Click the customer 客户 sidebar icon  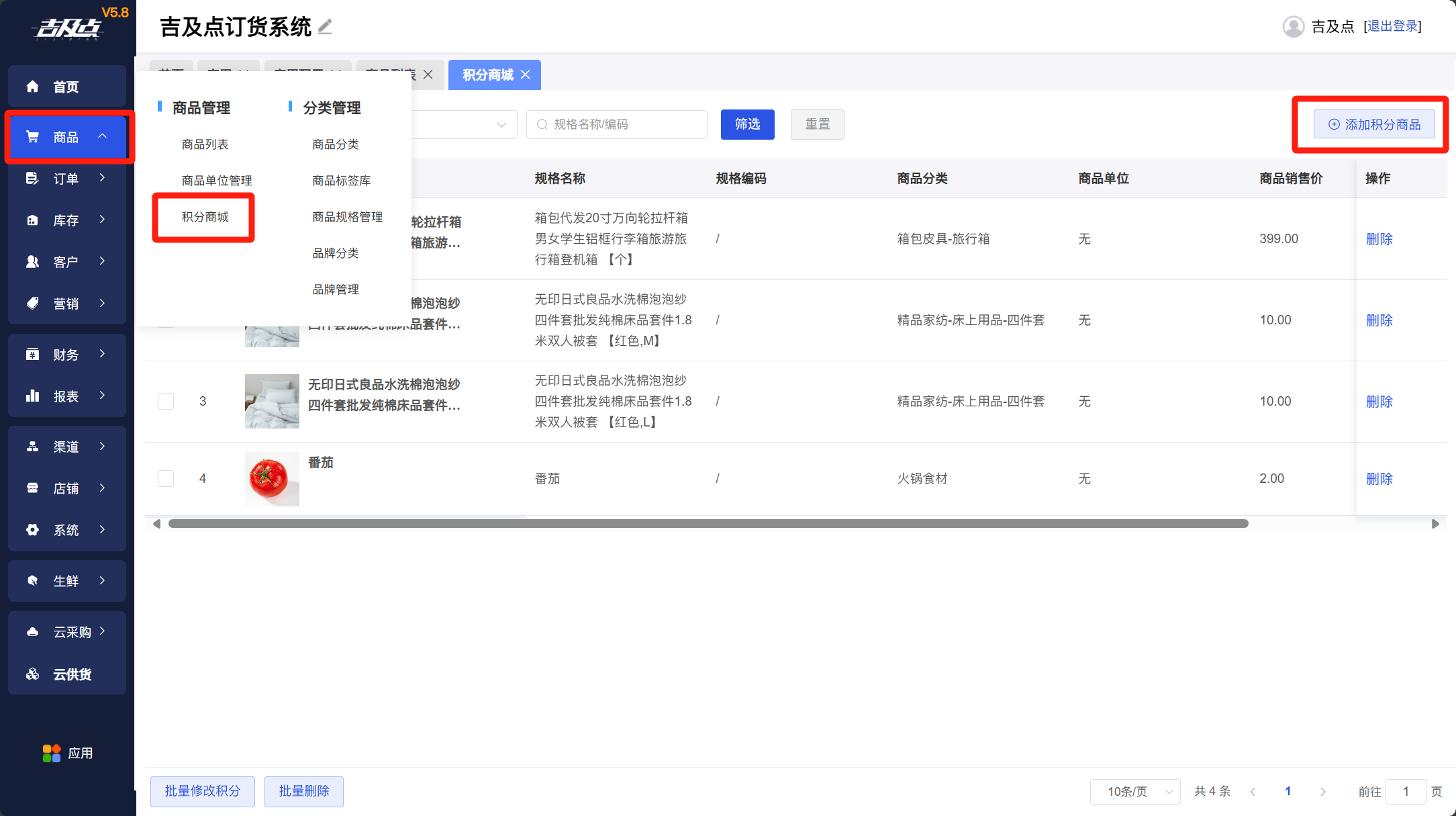pyautogui.click(x=32, y=262)
